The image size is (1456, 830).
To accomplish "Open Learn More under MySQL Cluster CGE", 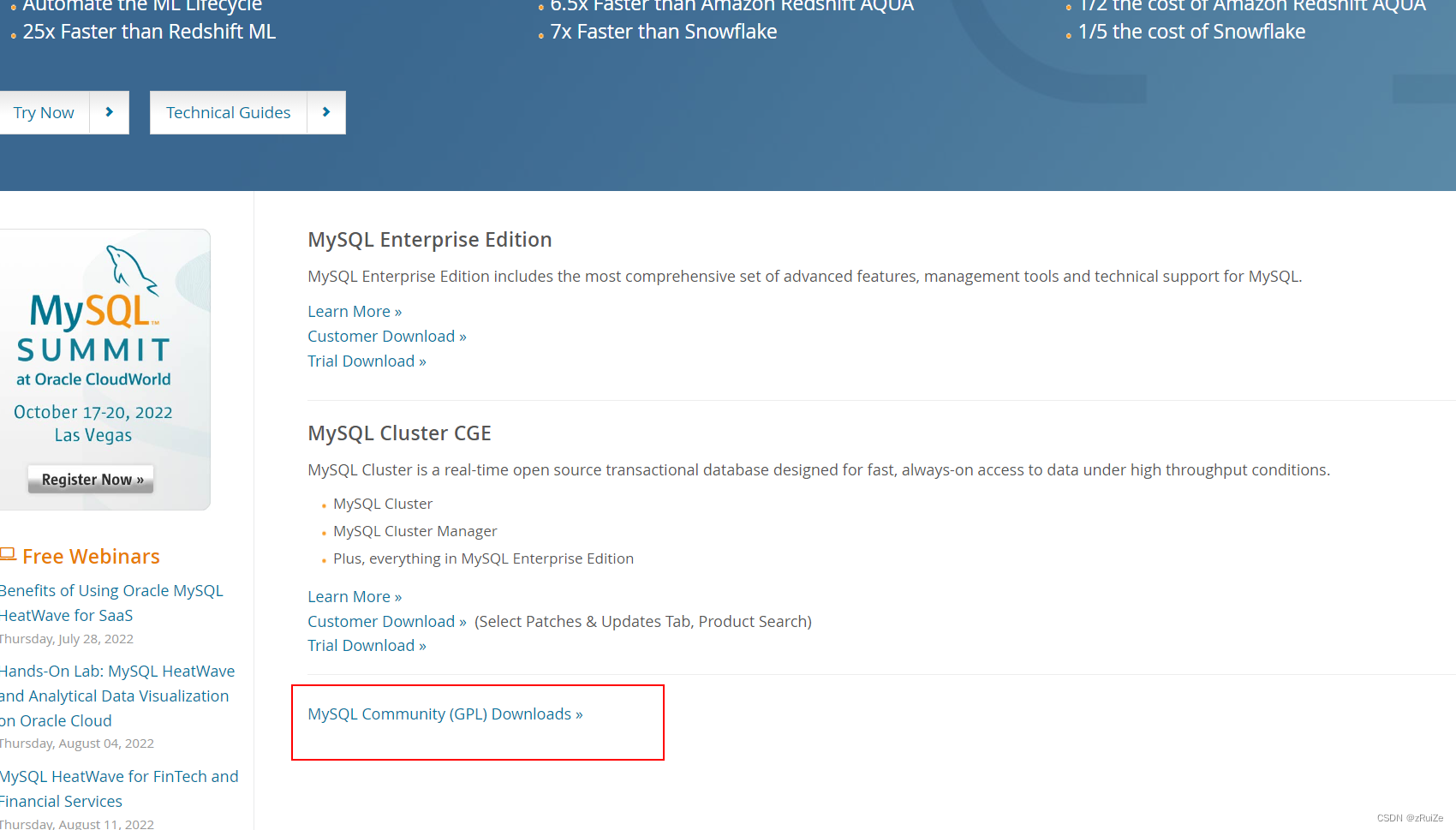I will pyautogui.click(x=355, y=597).
